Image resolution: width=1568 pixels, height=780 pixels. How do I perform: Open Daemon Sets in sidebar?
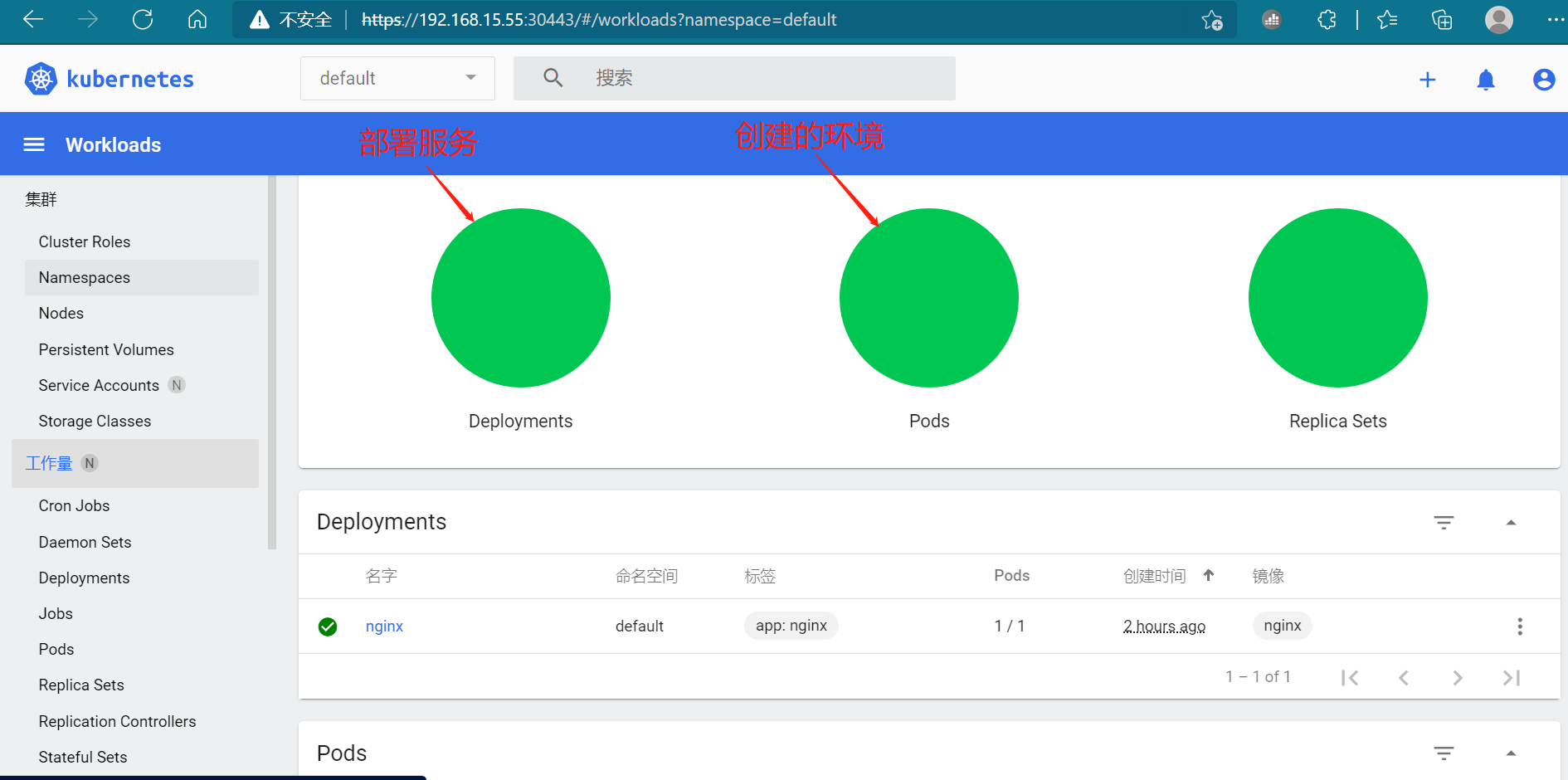pyautogui.click(x=85, y=542)
